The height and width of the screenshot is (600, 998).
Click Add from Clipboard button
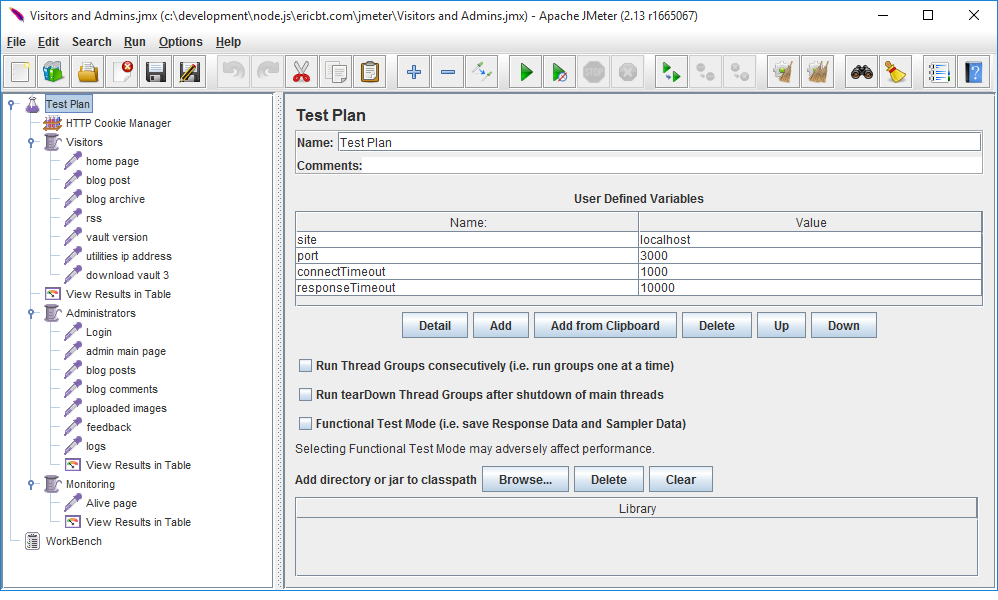[x=605, y=326]
